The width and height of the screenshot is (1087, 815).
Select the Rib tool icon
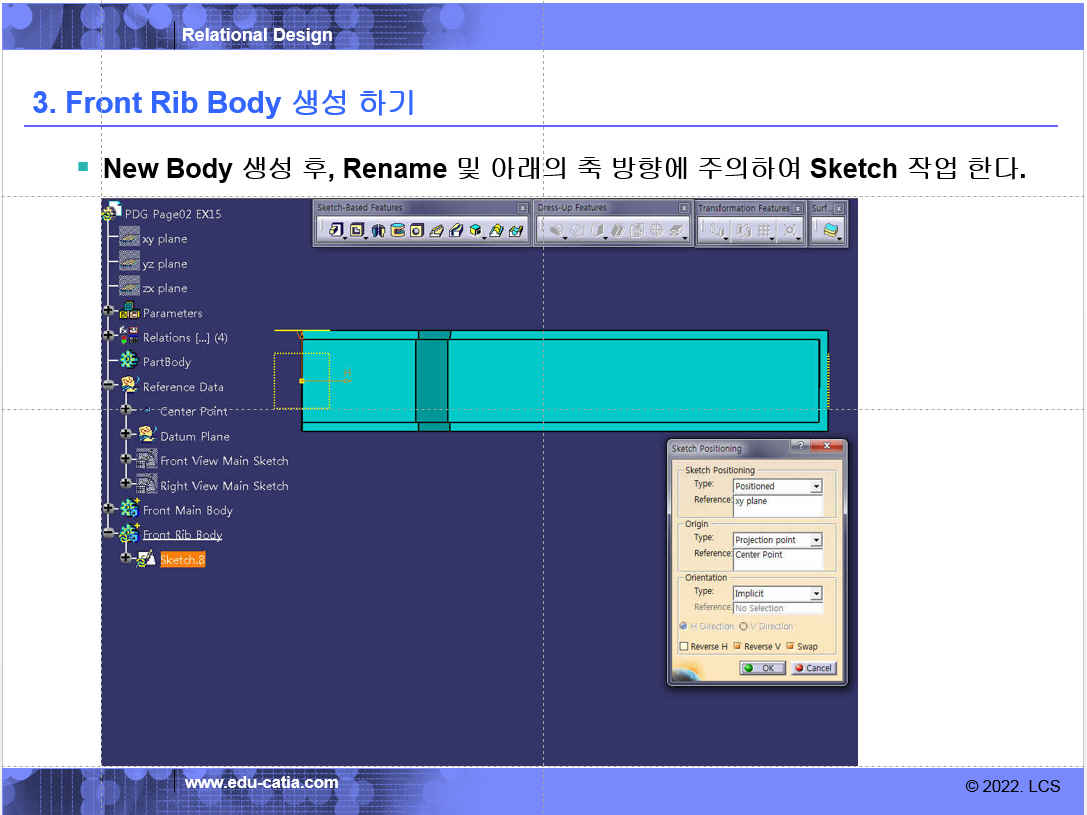point(437,231)
